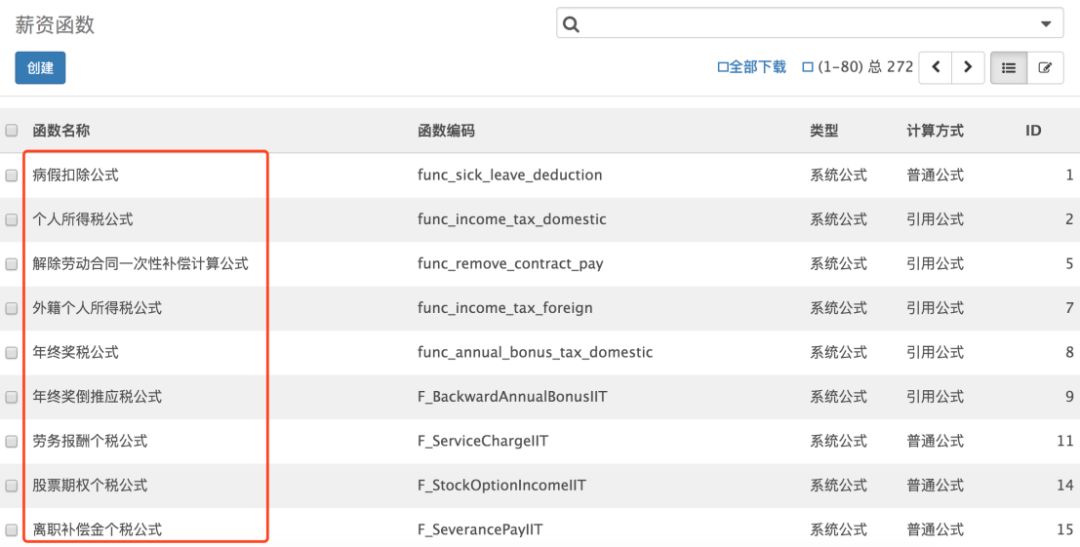Viewport: 1080px width, 547px height.
Task: Click the 创建 button
Action: click(x=40, y=68)
